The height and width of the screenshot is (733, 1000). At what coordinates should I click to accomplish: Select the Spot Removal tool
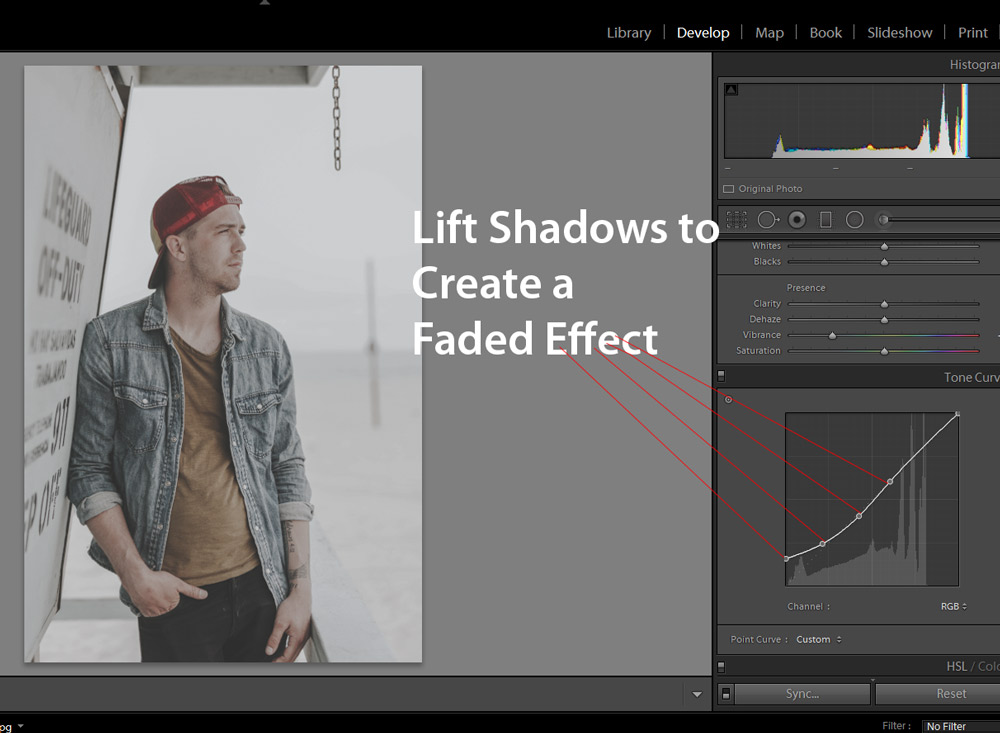point(768,219)
